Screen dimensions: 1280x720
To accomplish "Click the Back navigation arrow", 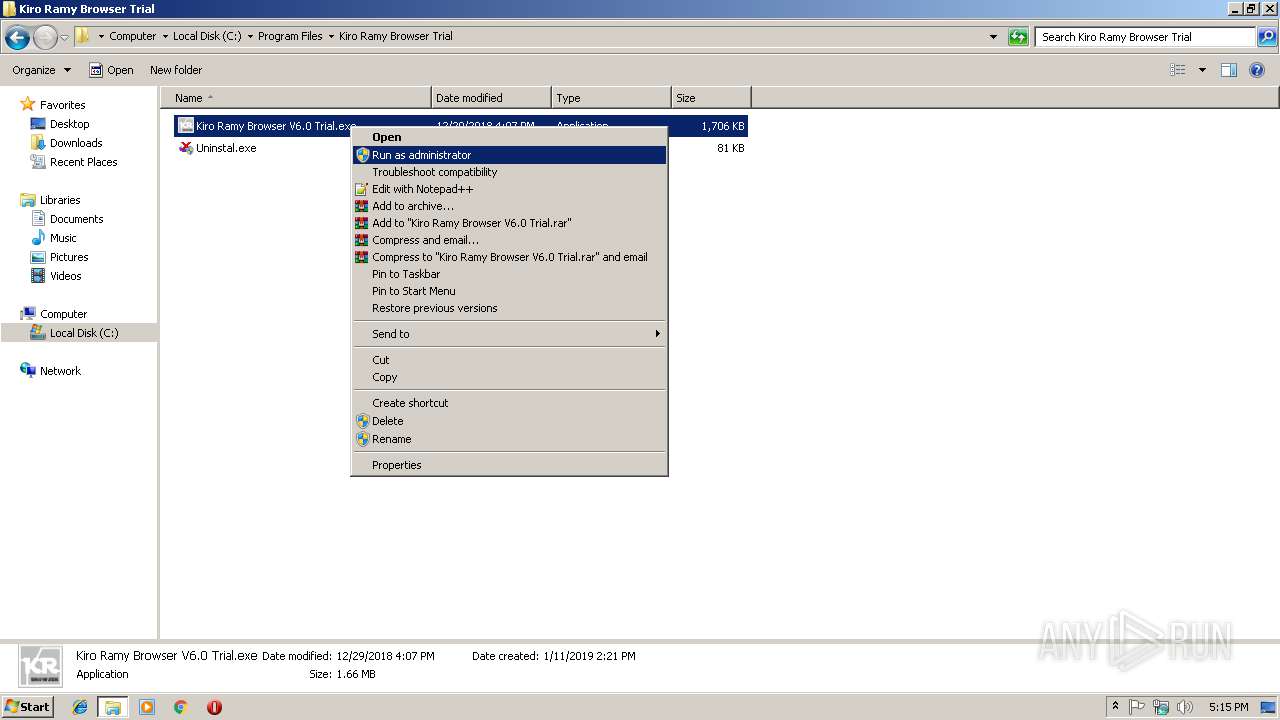I will [17, 38].
